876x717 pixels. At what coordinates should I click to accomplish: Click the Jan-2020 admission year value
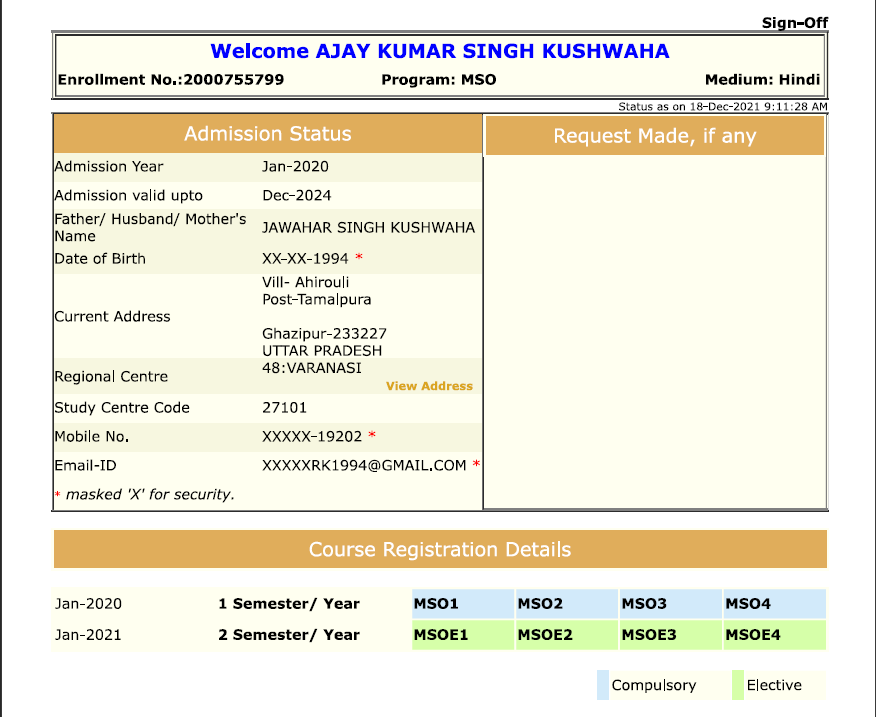point(296,167)
